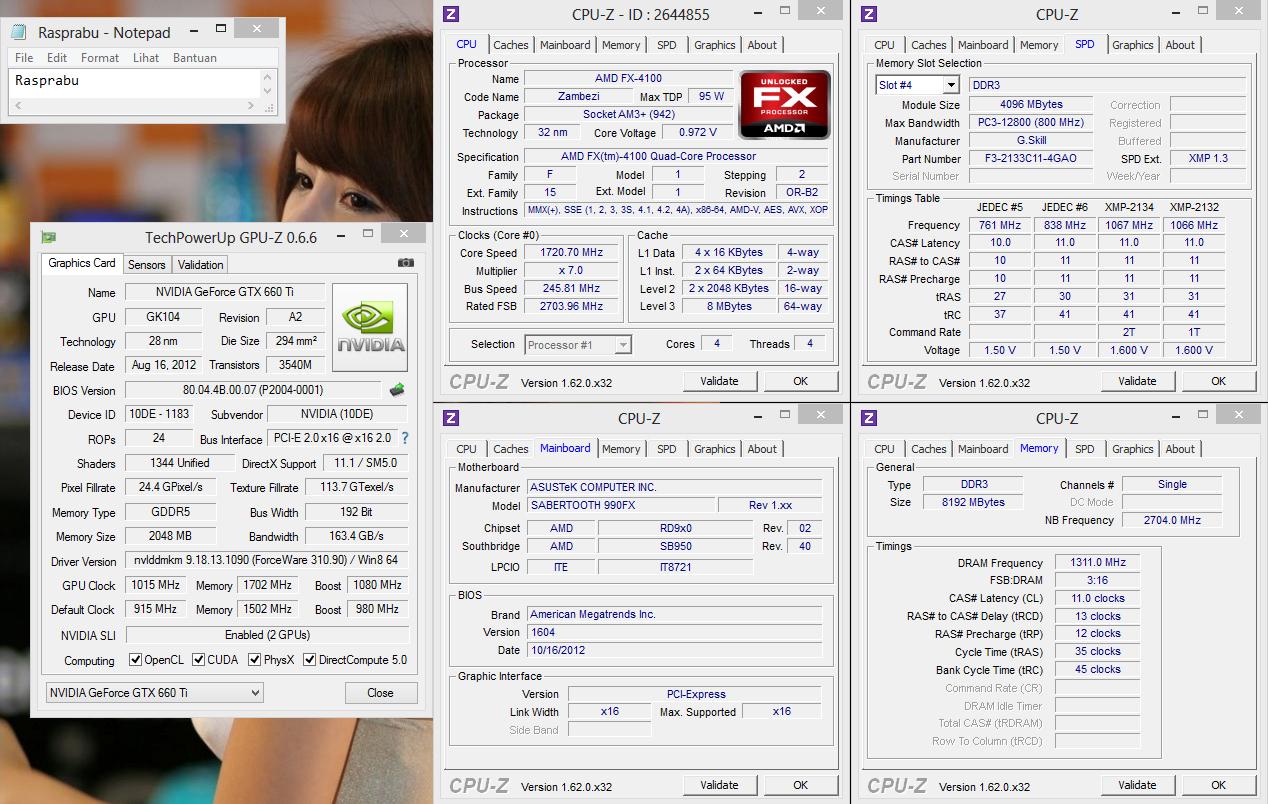Image resolution: width=1268 pixels, height=804 pixels.
Task: Click the American Megatrends Inc. BIOS brand
Action: click(x=674, y=614)
